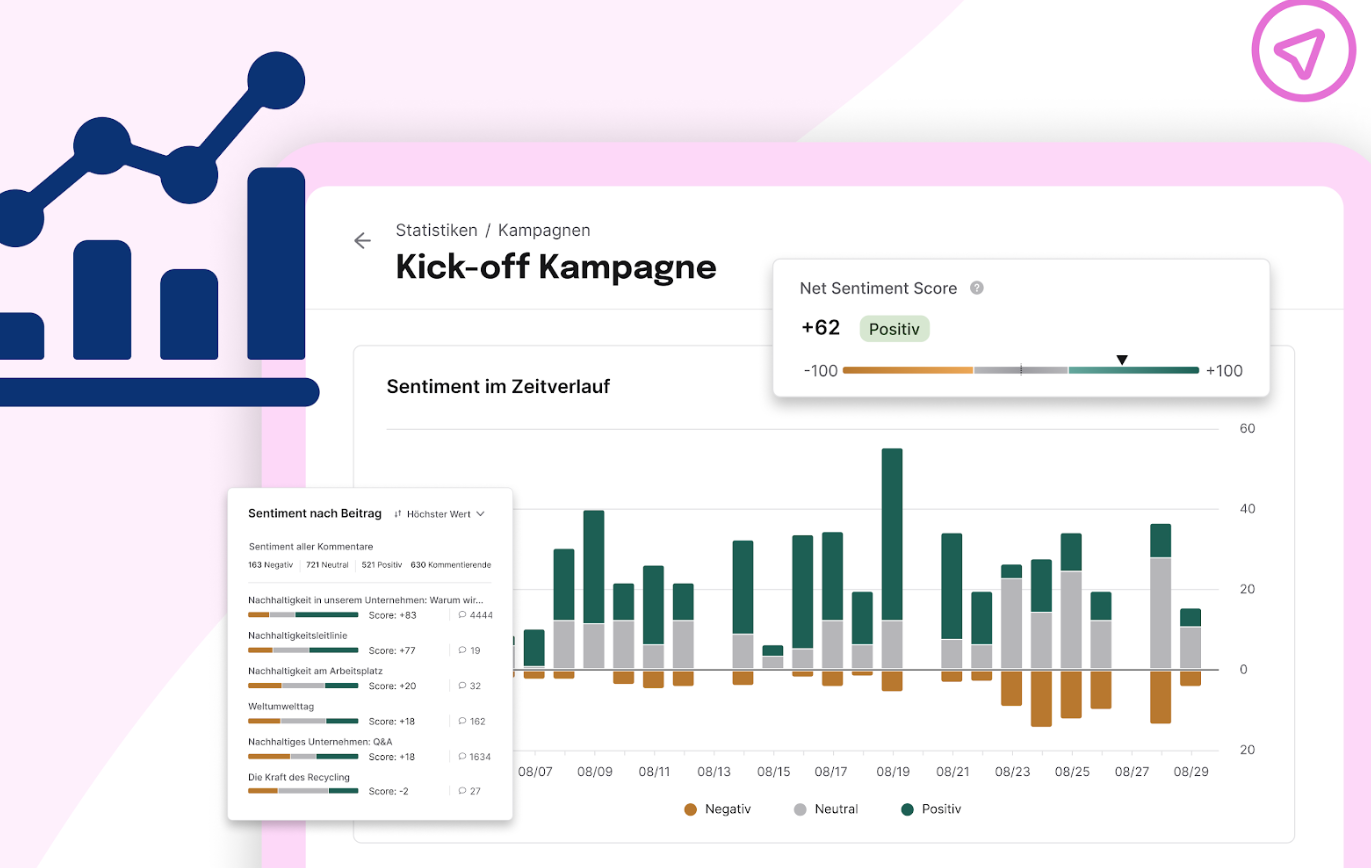The height and width of the screenshot is (868, 1371).
Task: Toggle the Negativ legend entry
Action: click(717, 809)
